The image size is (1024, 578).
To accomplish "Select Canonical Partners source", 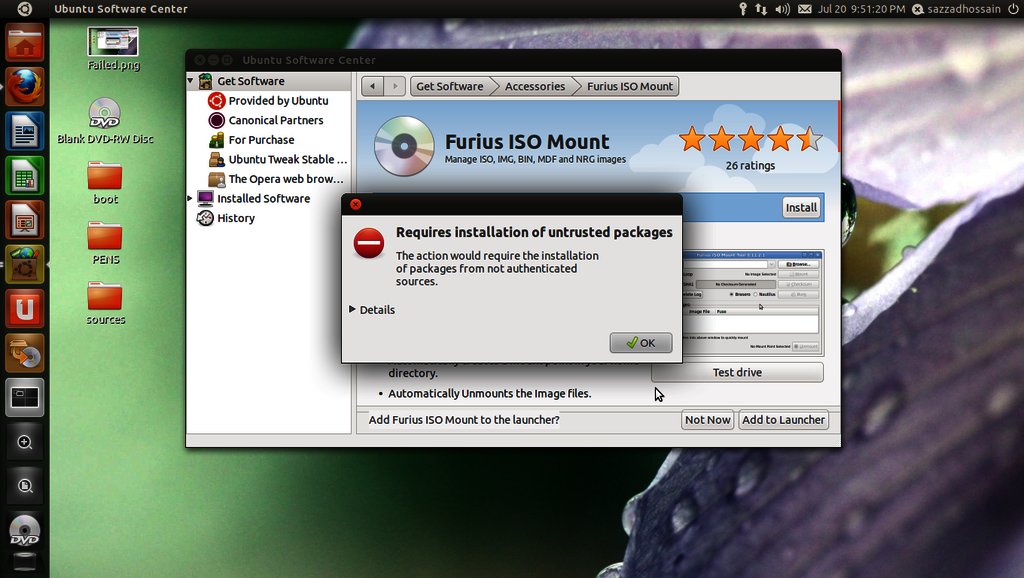I will coord(275,120).
